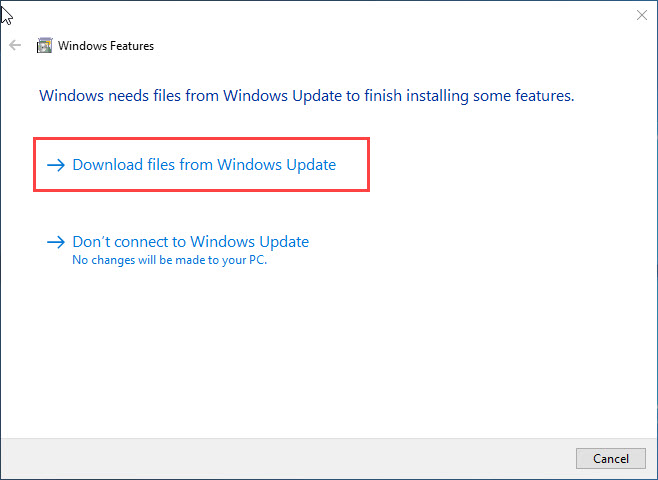The width and height of the screenshot is (658, 480).
Task: Click the blue arrow beside Download files
Action: click(56, 165)
